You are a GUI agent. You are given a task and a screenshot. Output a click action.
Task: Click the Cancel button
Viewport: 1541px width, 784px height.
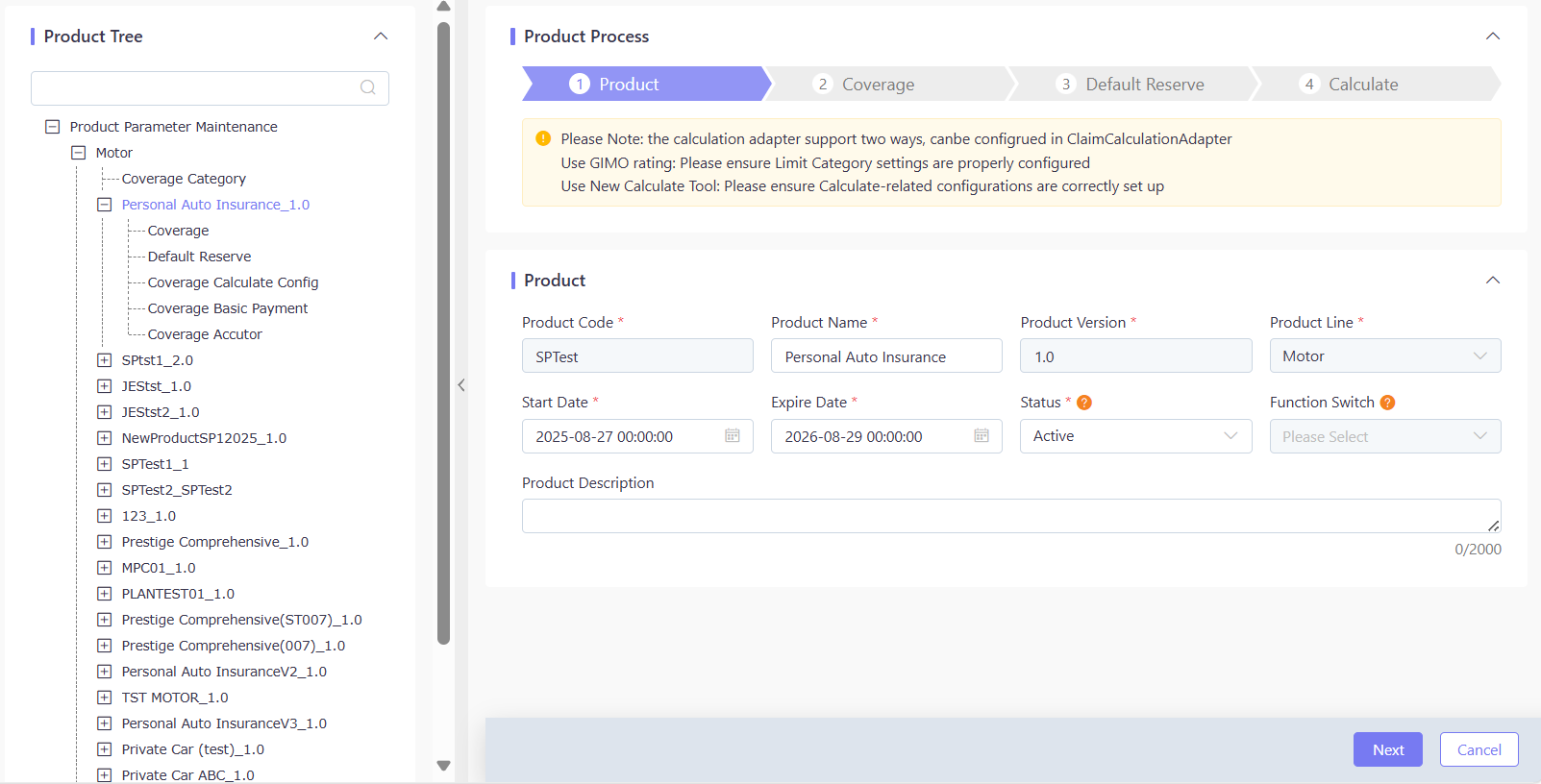click(1479, 749)
